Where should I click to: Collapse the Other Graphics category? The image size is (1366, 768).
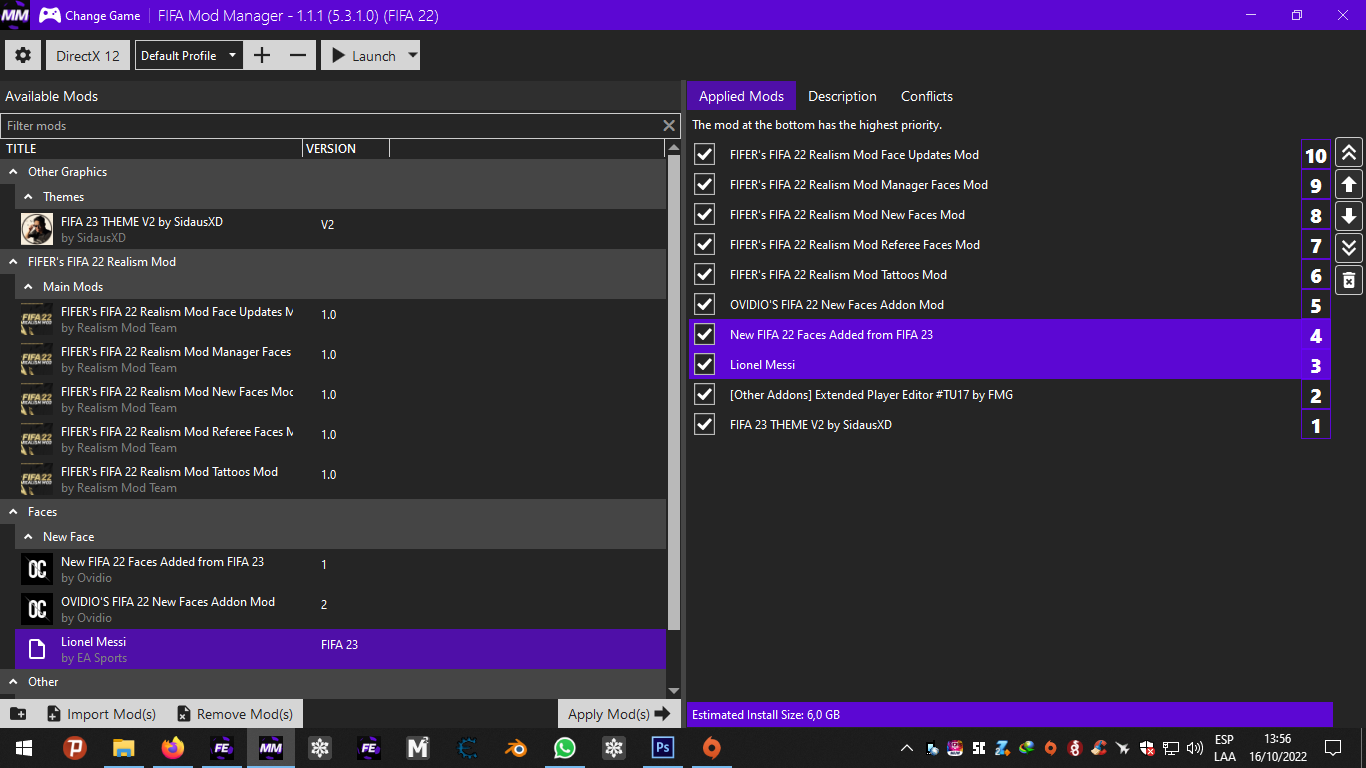point(14,172)
